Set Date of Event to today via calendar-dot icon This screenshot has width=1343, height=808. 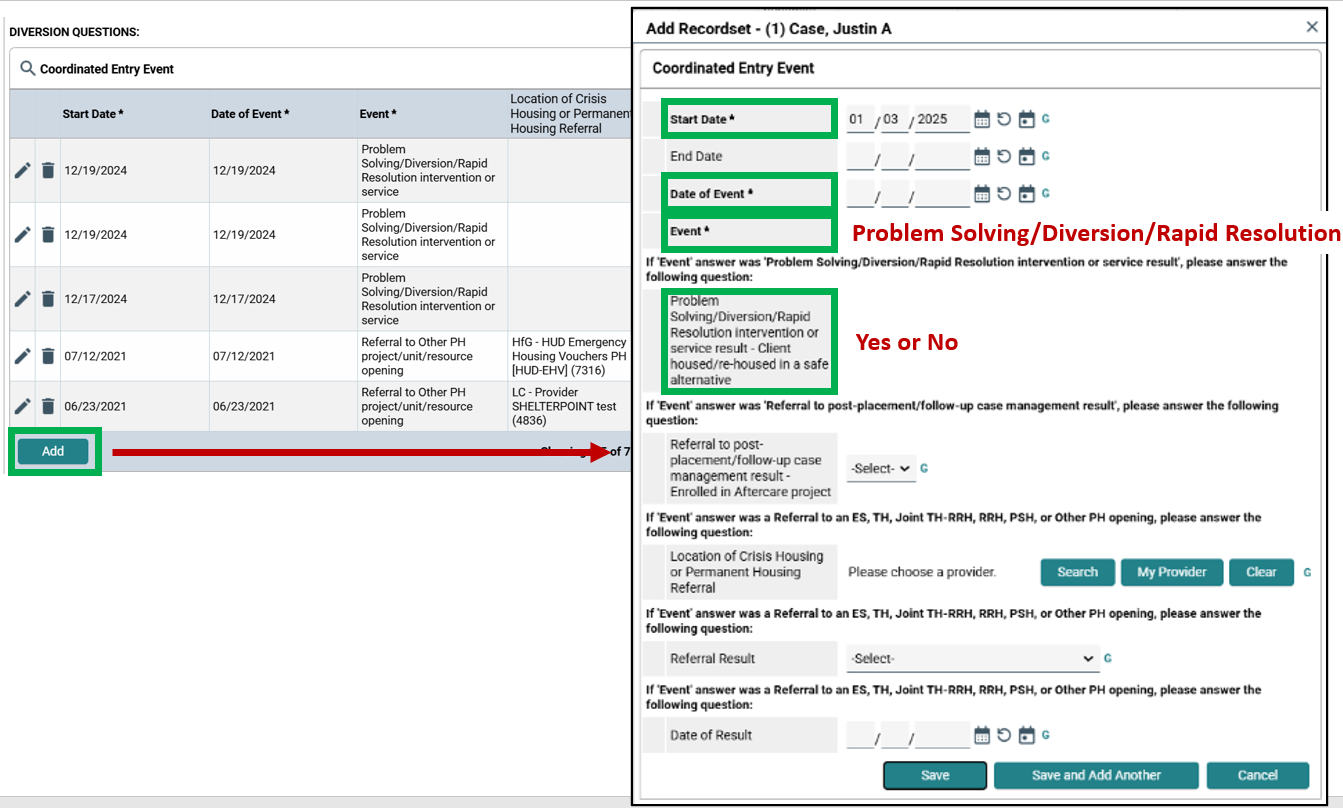tap(1026, 194)
